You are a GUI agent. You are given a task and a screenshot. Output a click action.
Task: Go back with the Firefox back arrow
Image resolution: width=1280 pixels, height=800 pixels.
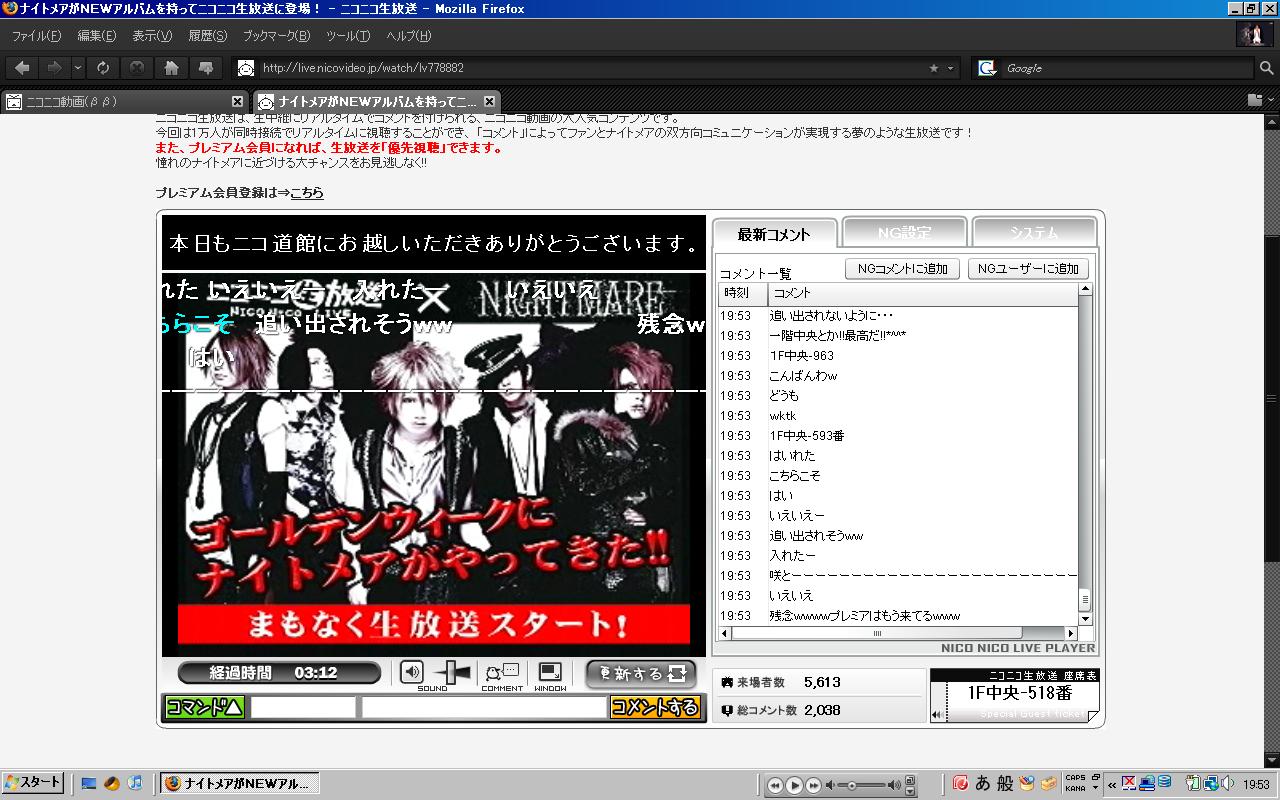pyautogui.click(x=23, y=68)
